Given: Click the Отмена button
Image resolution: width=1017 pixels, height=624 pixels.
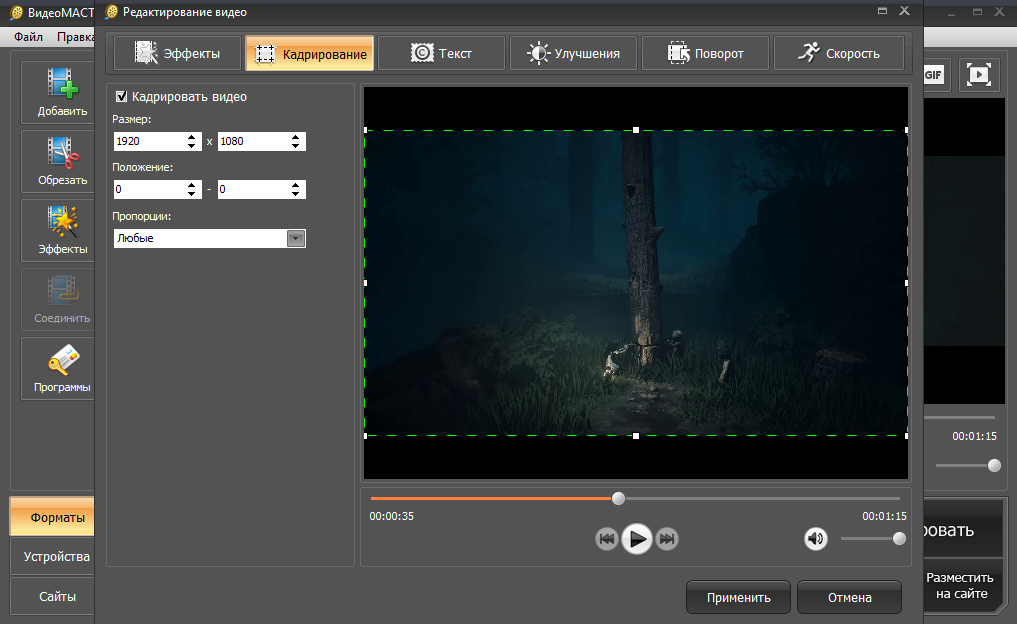Looking at the screenshot, I should (x=850, y=597).
